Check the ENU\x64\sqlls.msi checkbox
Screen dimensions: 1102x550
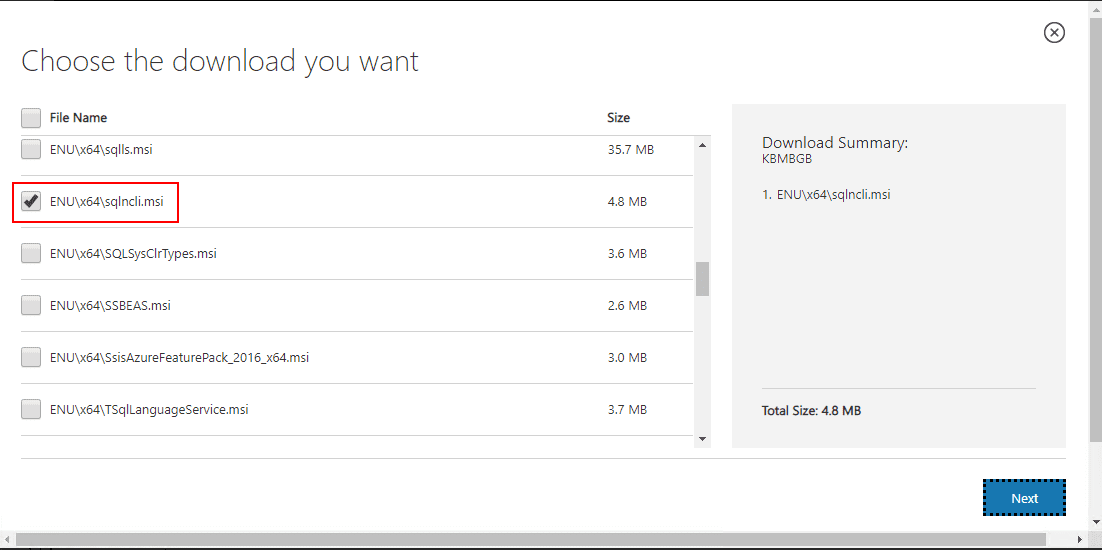click(31, 149)
